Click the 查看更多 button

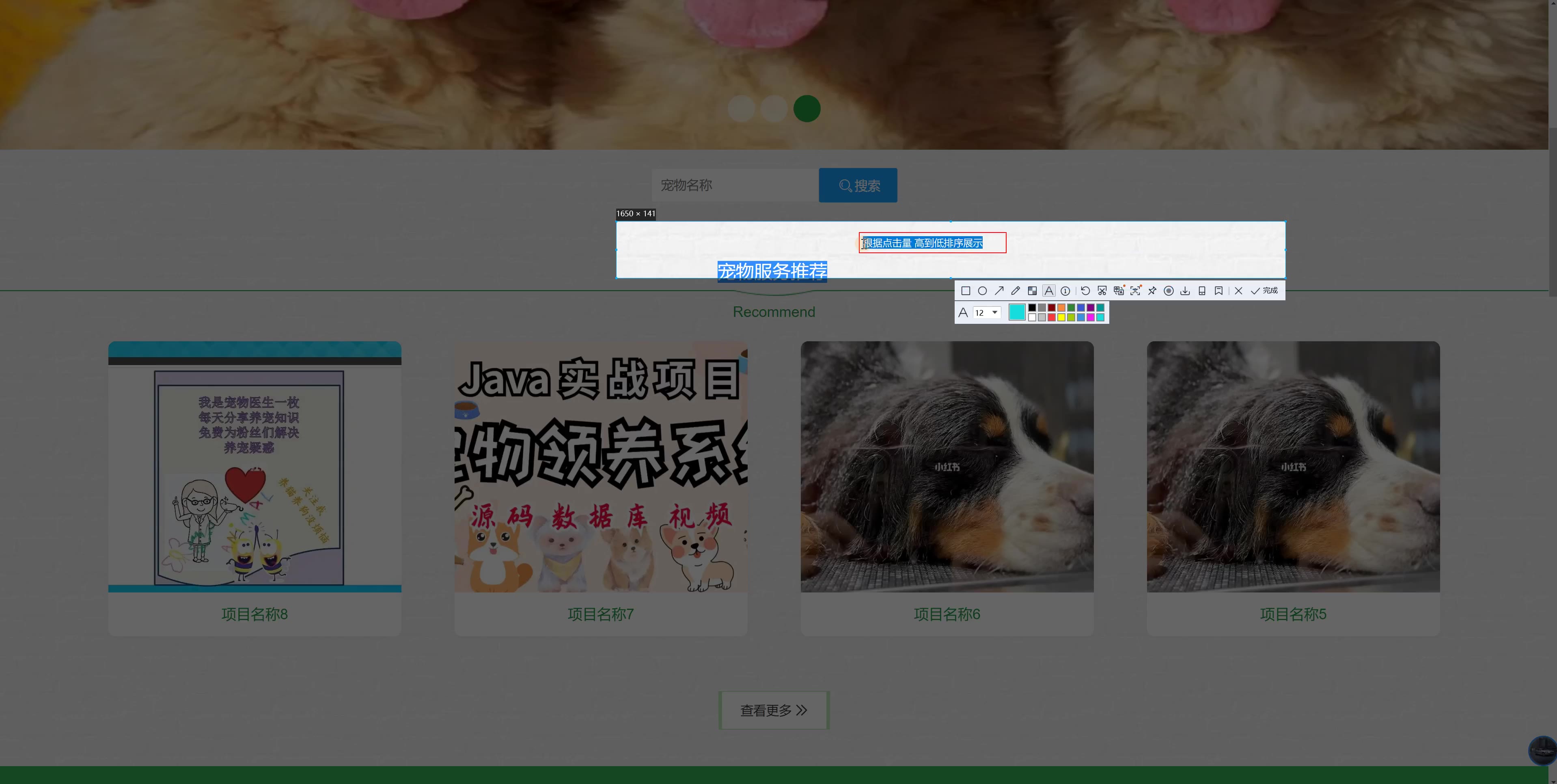tap(774, 710)
